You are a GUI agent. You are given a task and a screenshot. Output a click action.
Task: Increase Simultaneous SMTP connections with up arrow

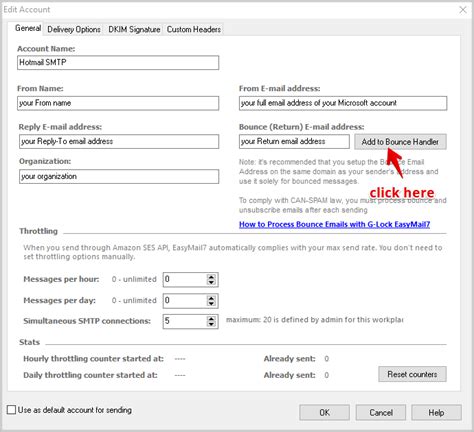click(211, 318)
